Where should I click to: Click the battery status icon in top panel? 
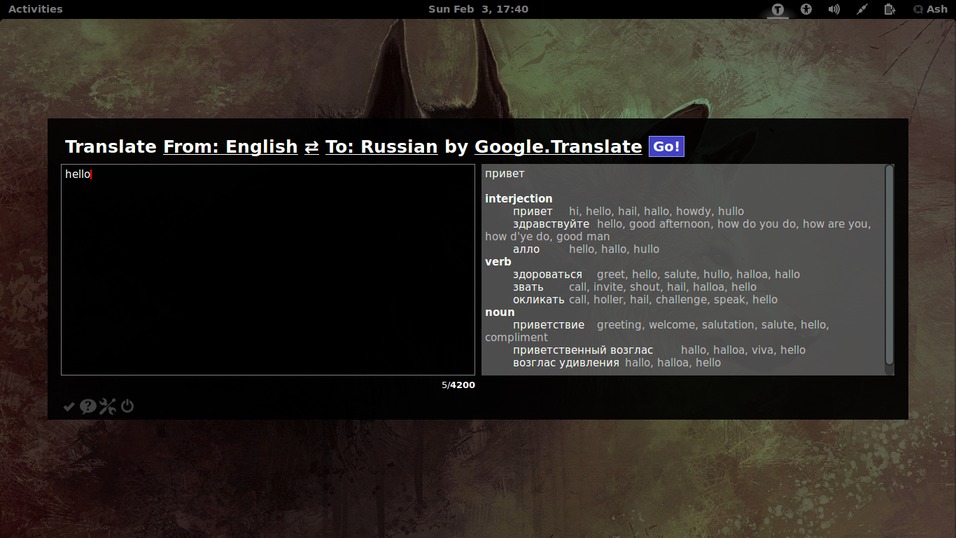[x=890, y=9]
